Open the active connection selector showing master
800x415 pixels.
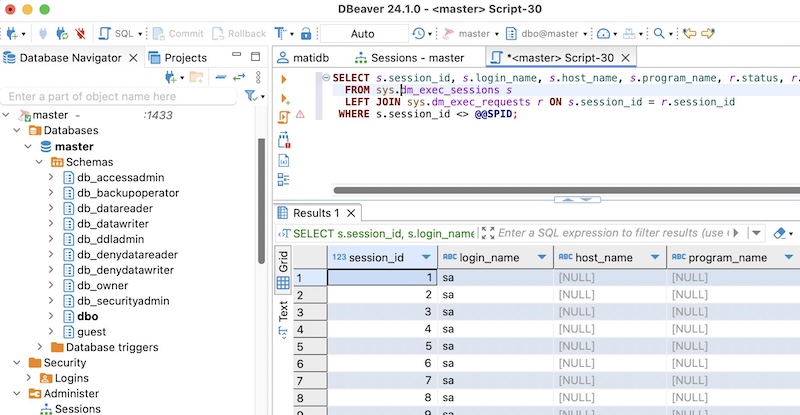(470, 34)
